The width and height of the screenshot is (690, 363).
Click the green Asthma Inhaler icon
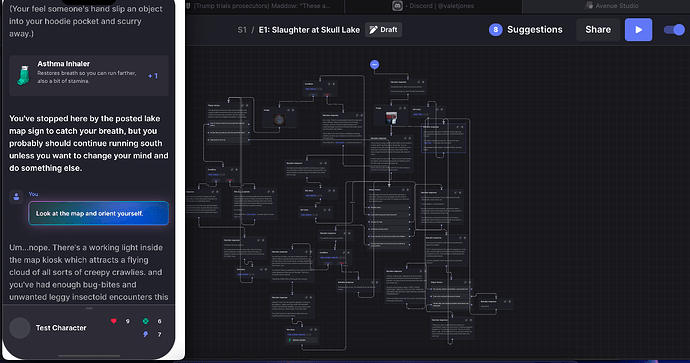coord(24,75)
